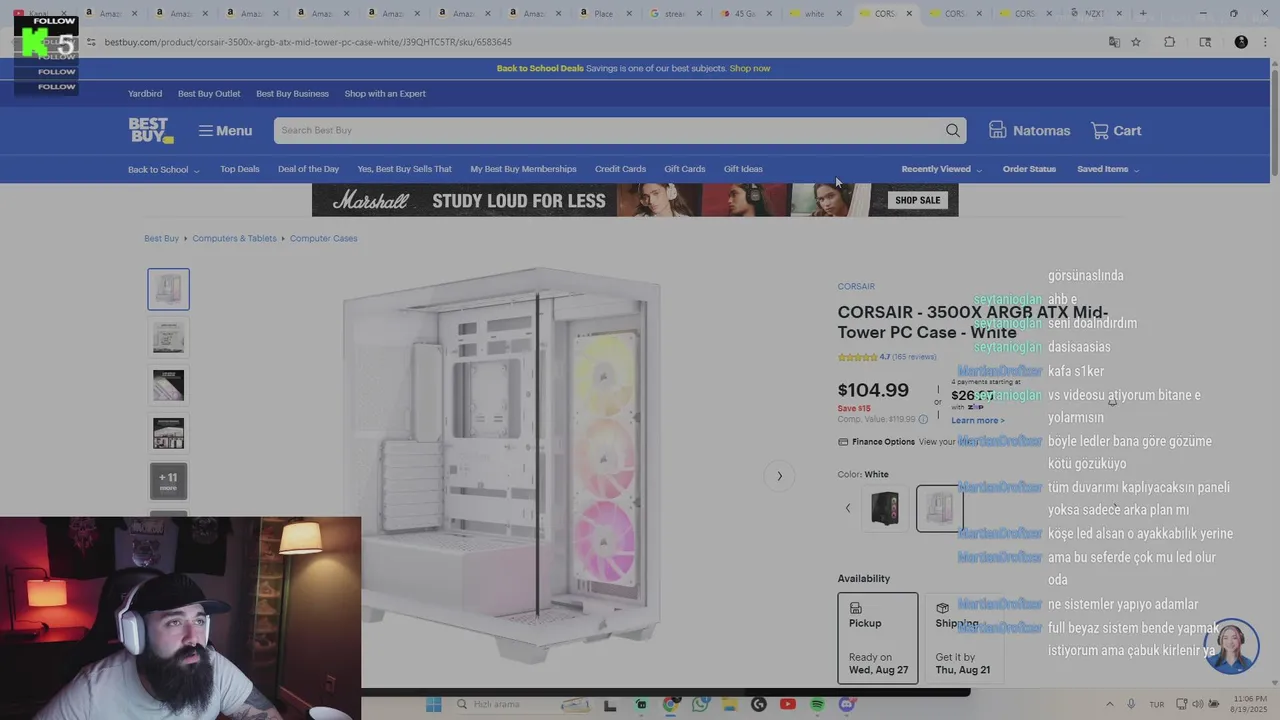Open Best Buy Business link
This screenshot has height=720, width=1280.
(x=292, y=94)
